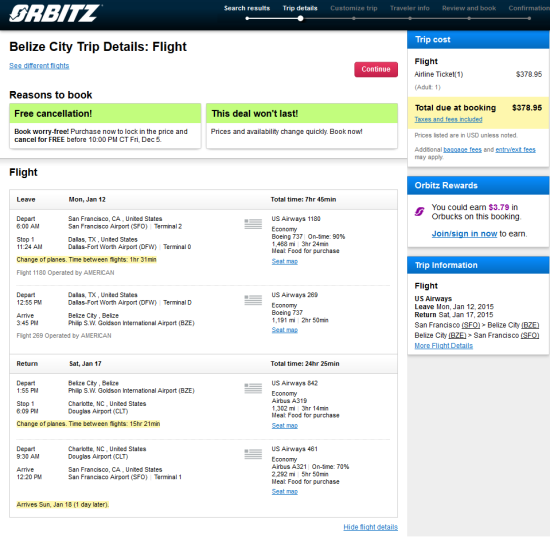Open More Flight Details link

(443, 345)
